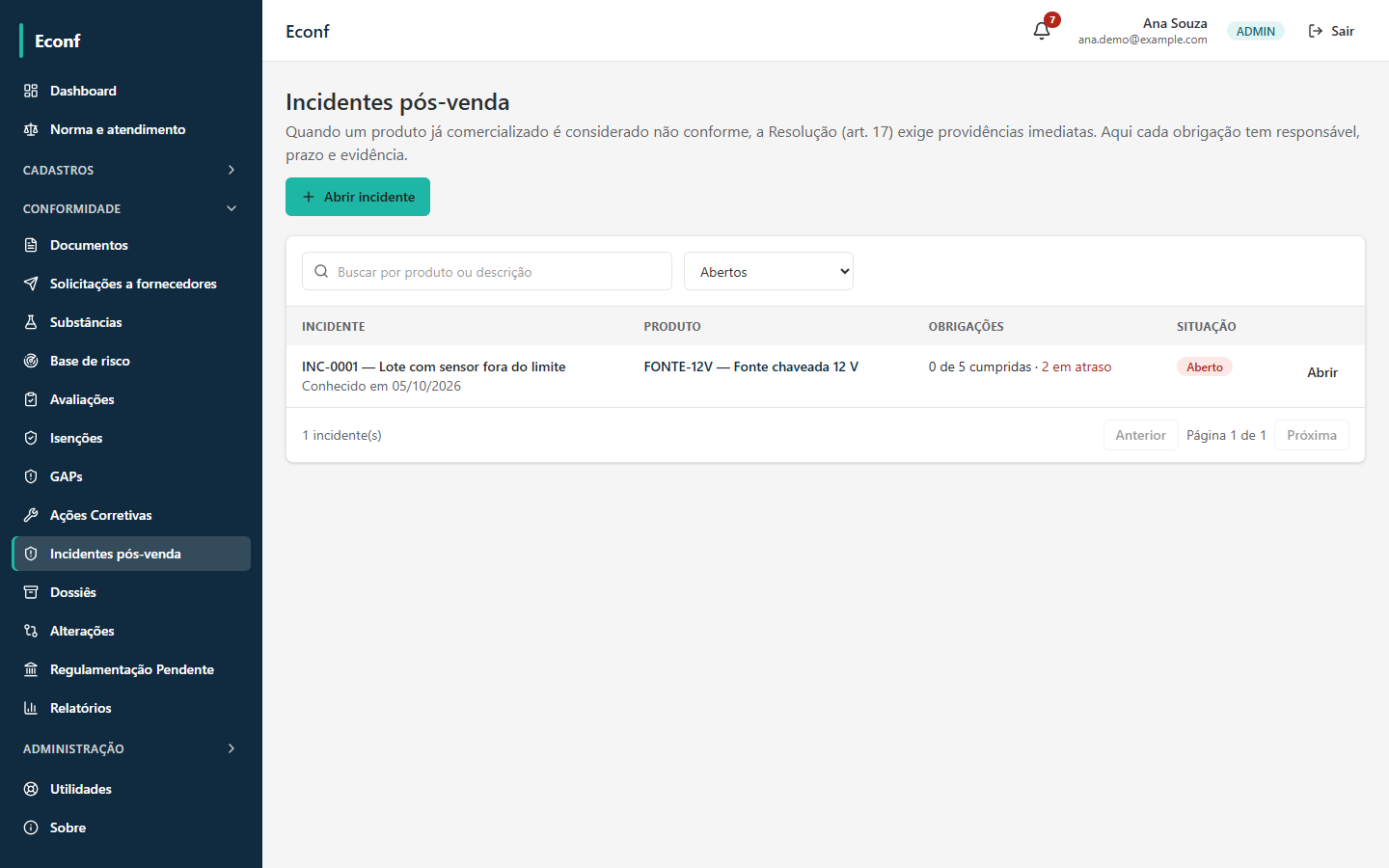
Task: Click the Documentos file icon
Action: (x=31, y=245)
